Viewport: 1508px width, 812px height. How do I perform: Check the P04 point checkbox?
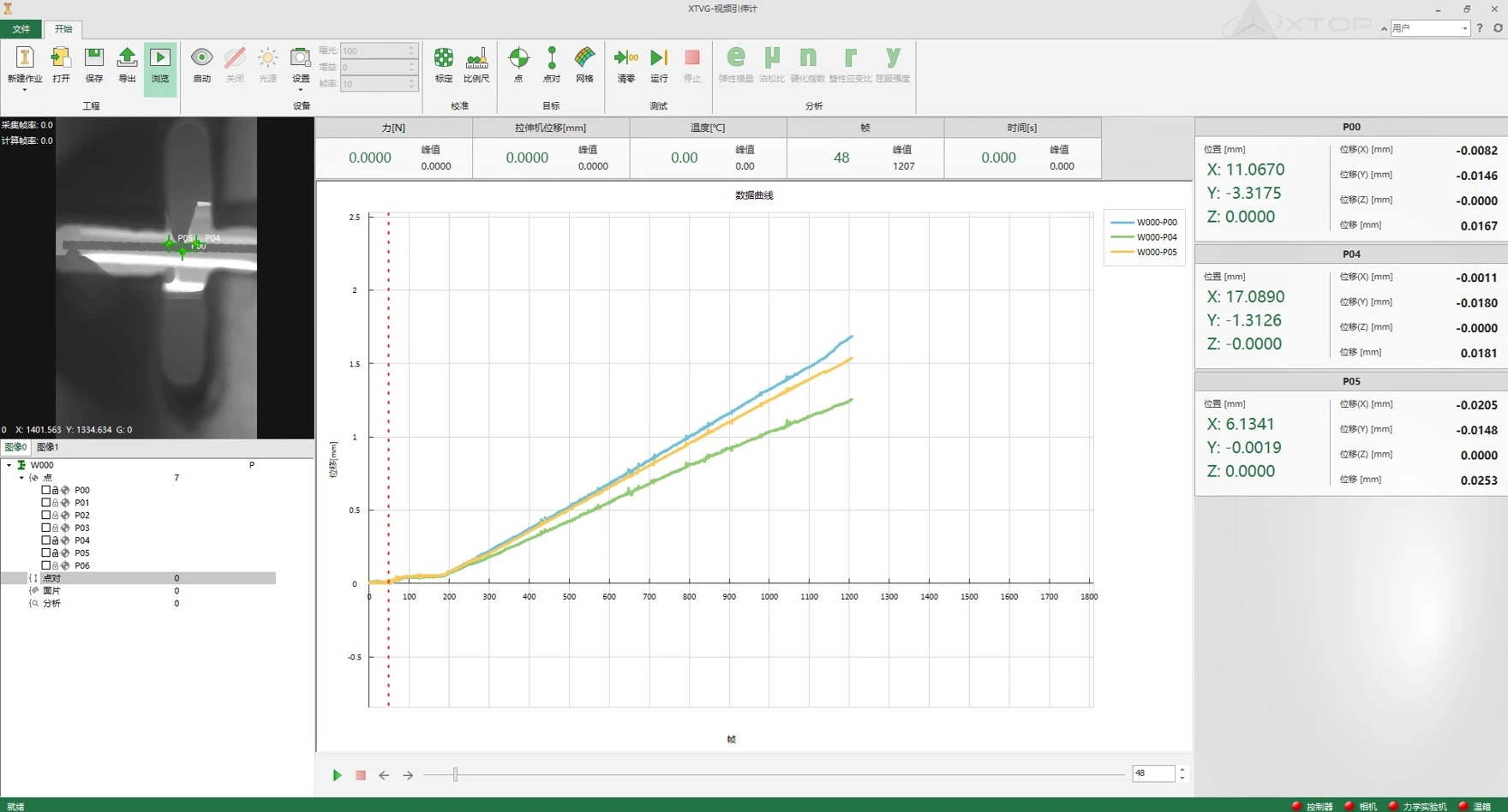pos(46,540)
